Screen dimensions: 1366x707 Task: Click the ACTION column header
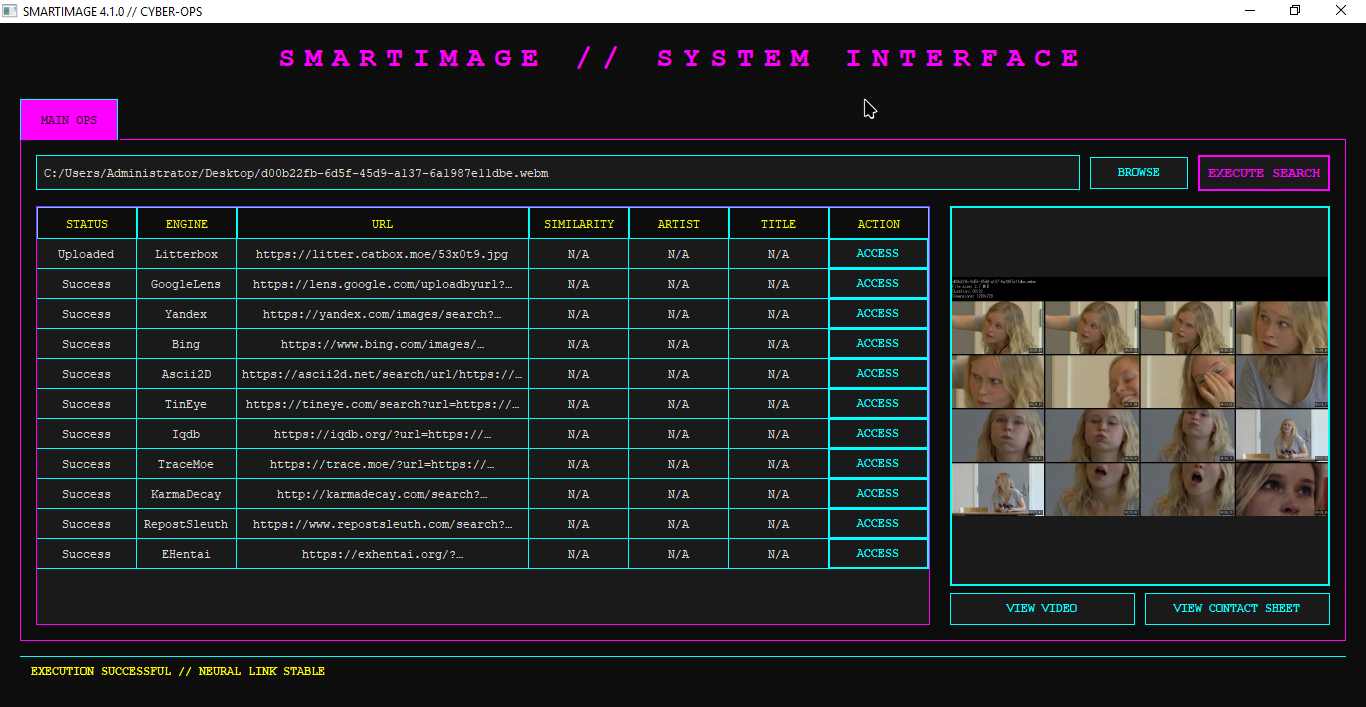(x=879, y=224)
